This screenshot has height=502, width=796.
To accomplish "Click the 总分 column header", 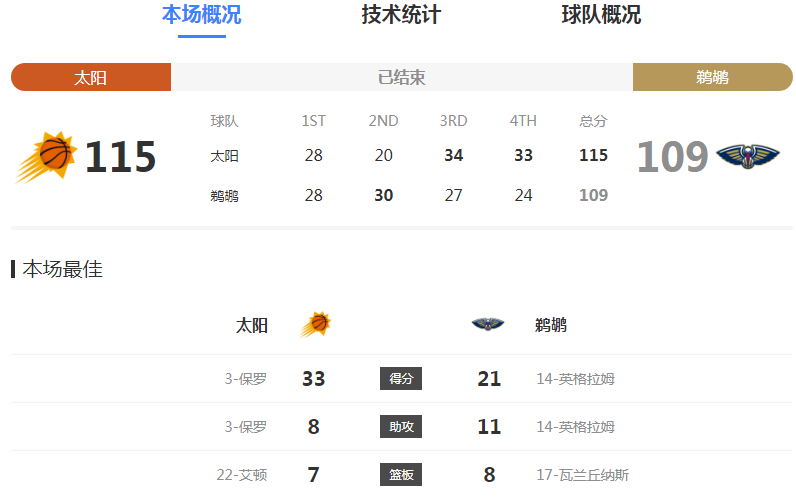I will point(593,121).
